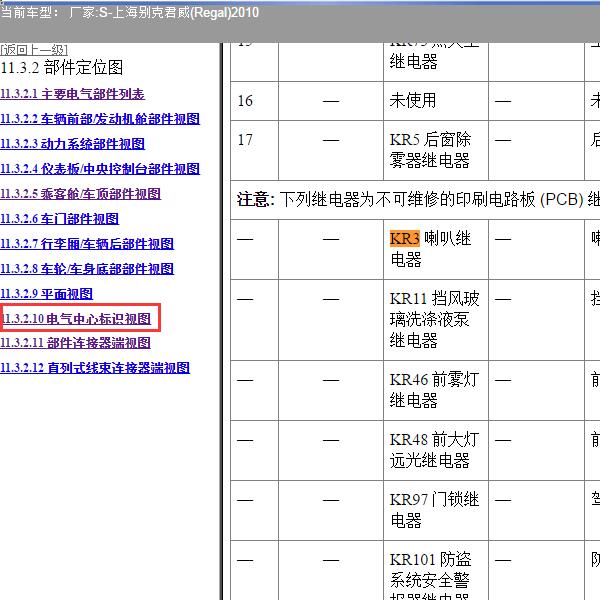Viewport: 600px width, 600px height.
Task: Select the 未使用 cell in row 16
Action: (x=436, y=101)
